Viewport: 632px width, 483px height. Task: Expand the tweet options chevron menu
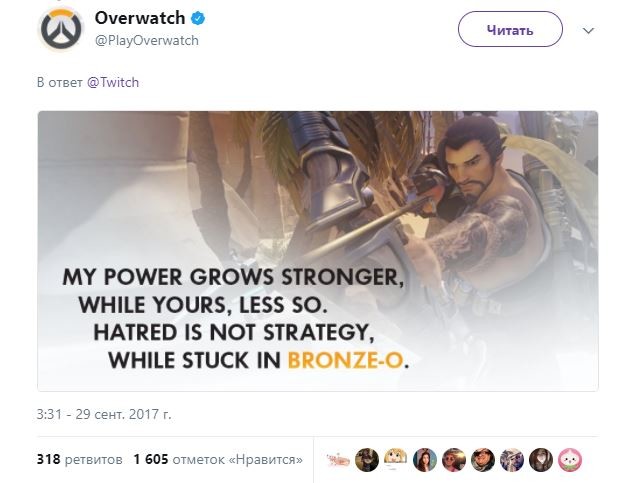[589, 31]
